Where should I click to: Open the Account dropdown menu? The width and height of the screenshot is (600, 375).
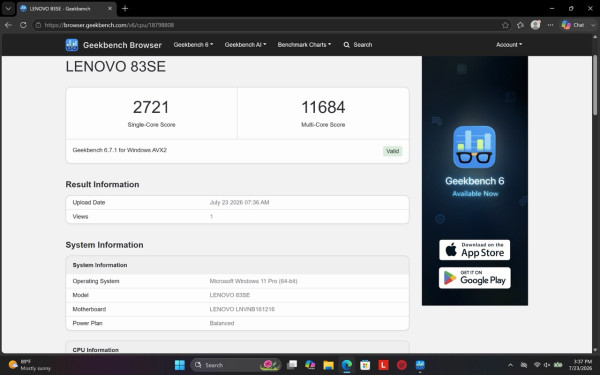(x=509, y=45)
